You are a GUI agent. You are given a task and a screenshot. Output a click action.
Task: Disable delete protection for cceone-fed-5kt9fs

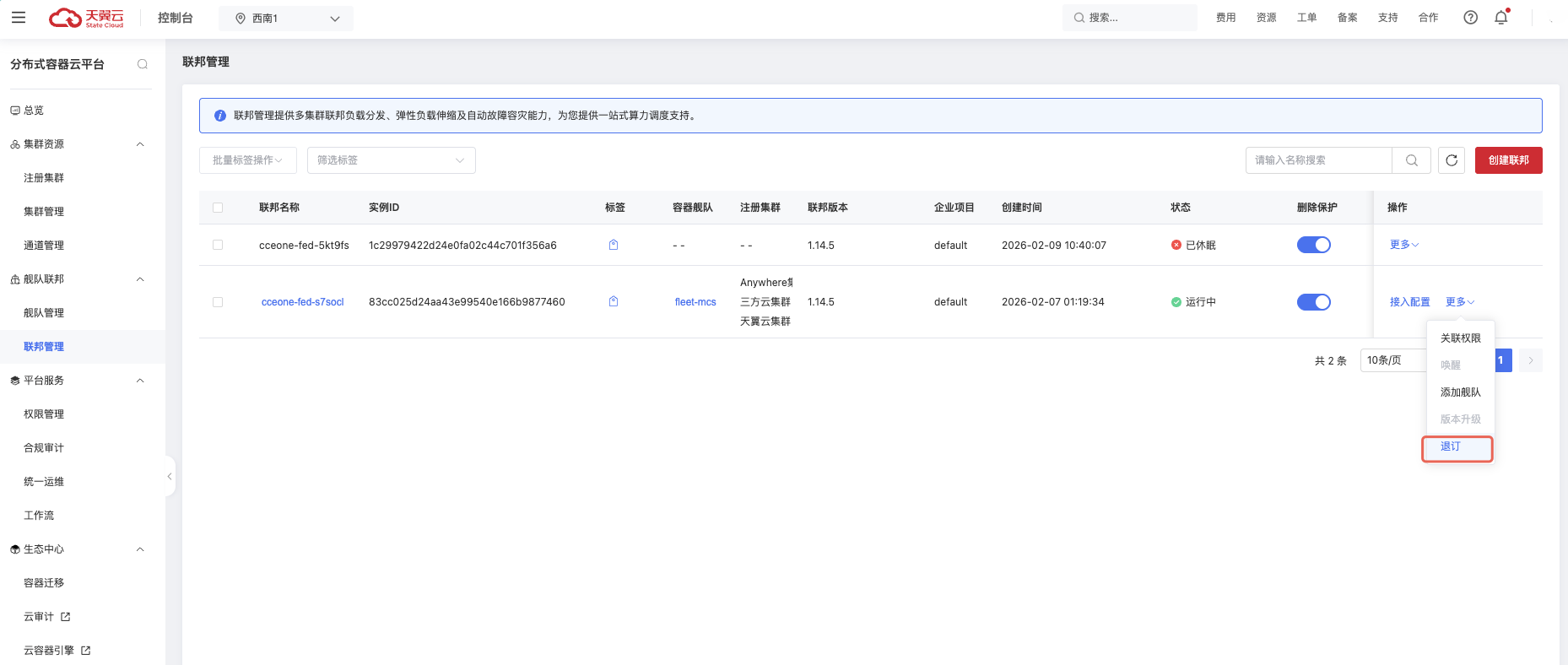(x=1313, y=245)
